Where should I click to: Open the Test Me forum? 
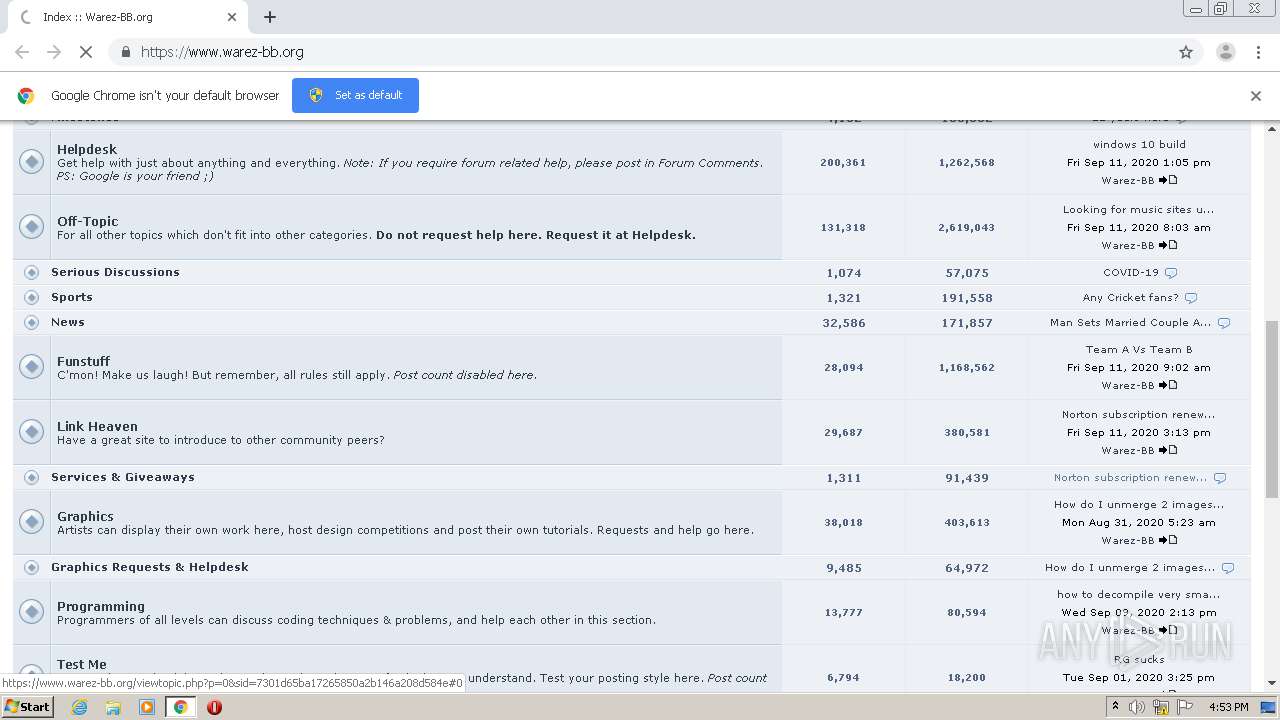[x=82, y=664]
